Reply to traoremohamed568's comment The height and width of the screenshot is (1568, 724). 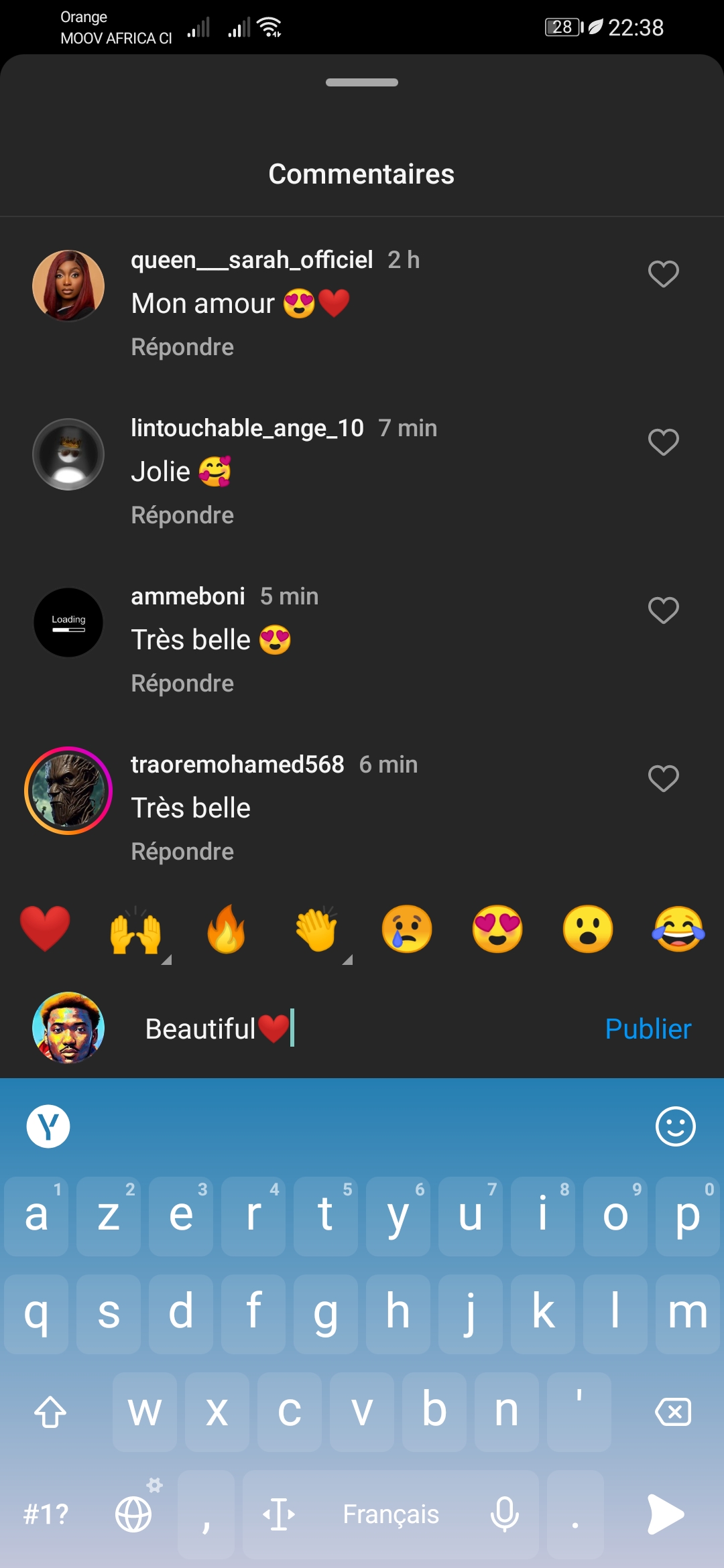182,852
